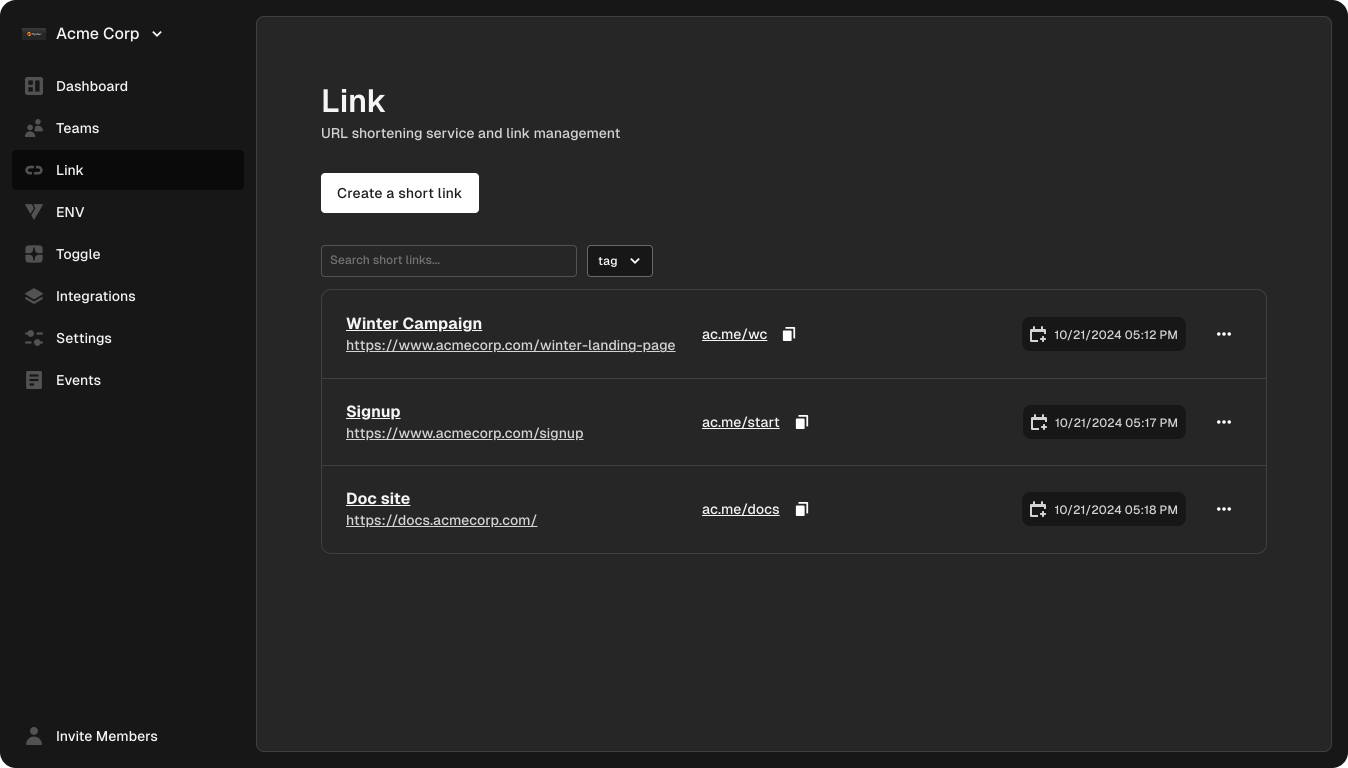Open more options for Doc site
Image resolution: width=1348 pixels, height=768 pixels.
click(x=1223, y=509)
